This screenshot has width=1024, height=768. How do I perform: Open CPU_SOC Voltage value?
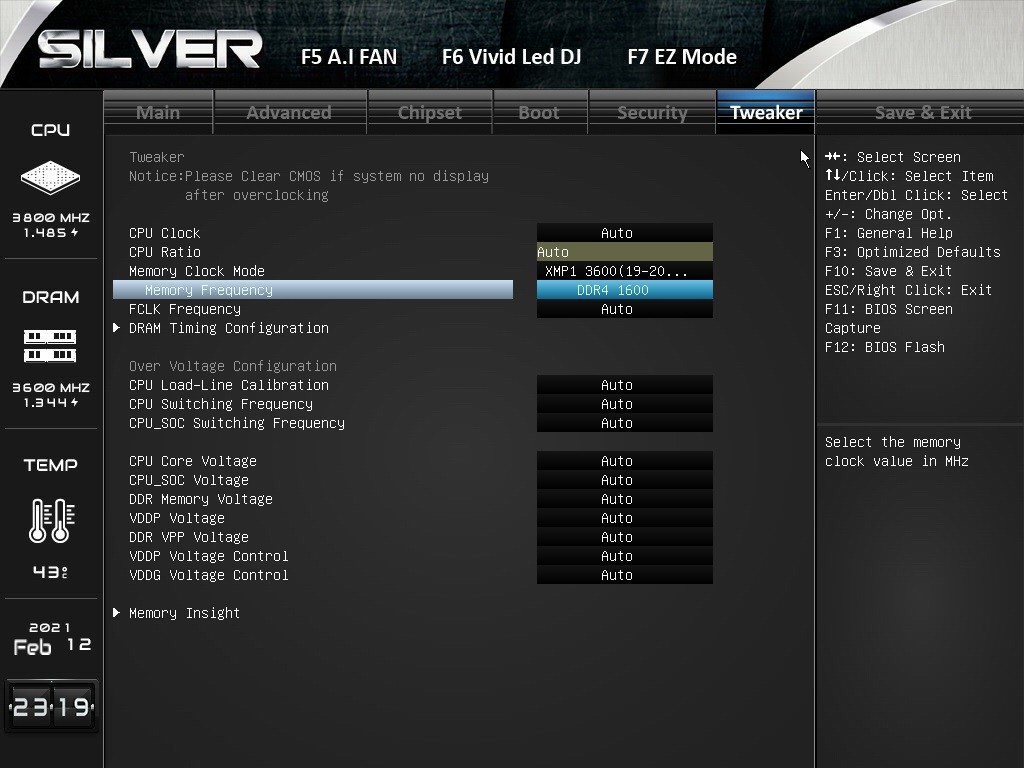point(624,480)
